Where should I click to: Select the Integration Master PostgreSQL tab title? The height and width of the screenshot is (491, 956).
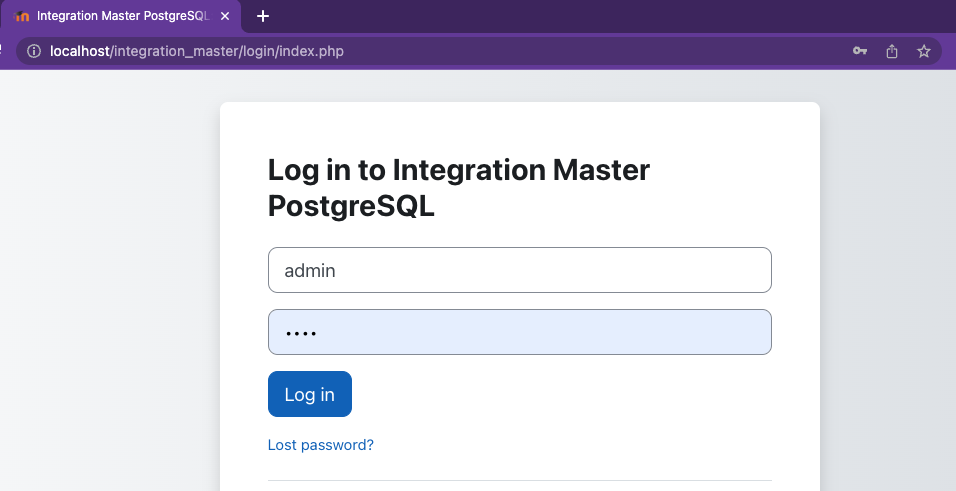point(123,16)
